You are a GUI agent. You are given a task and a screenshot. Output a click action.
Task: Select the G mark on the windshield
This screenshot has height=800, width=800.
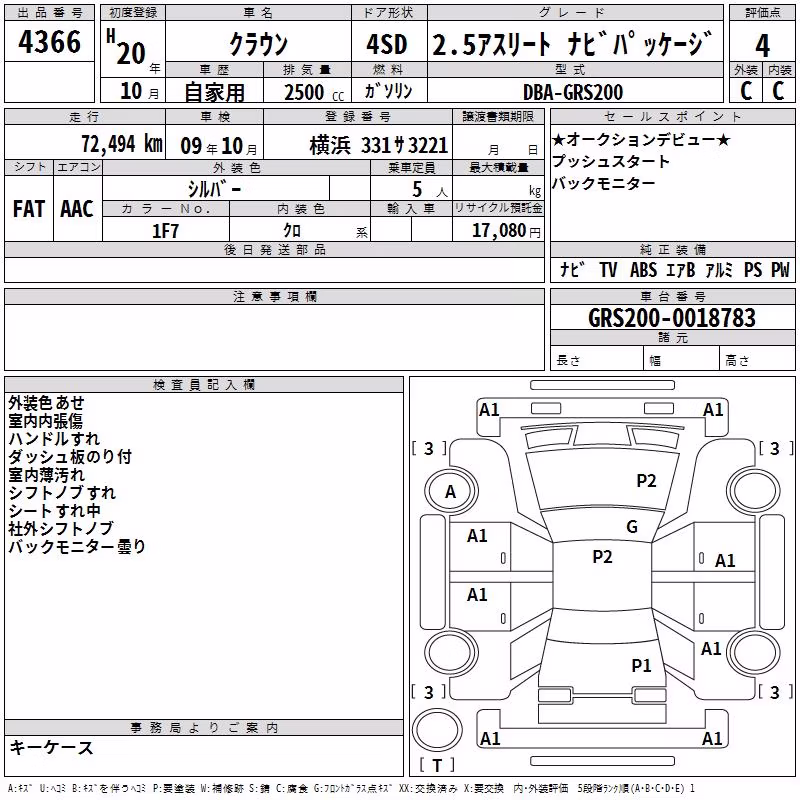pos(632,527)
